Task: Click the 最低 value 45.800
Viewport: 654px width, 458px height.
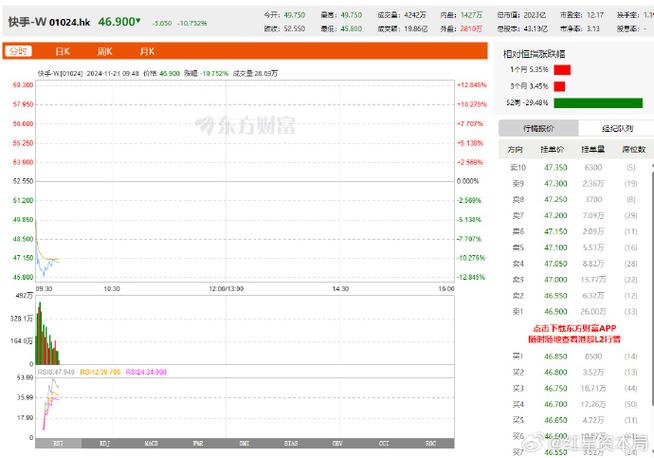Action: tap(351, 29)
